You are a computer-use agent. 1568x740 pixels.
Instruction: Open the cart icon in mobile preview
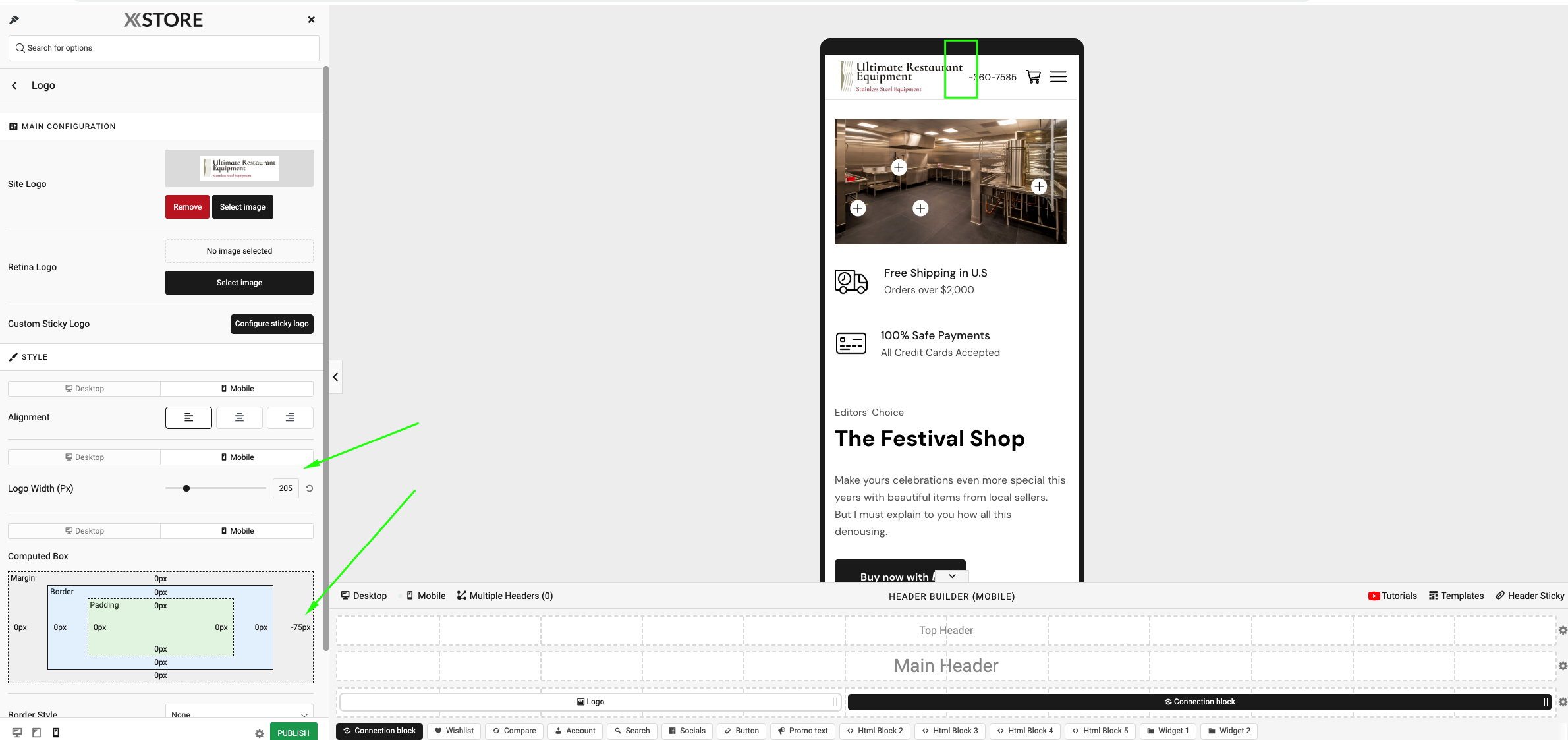(x=1034, y=77)
